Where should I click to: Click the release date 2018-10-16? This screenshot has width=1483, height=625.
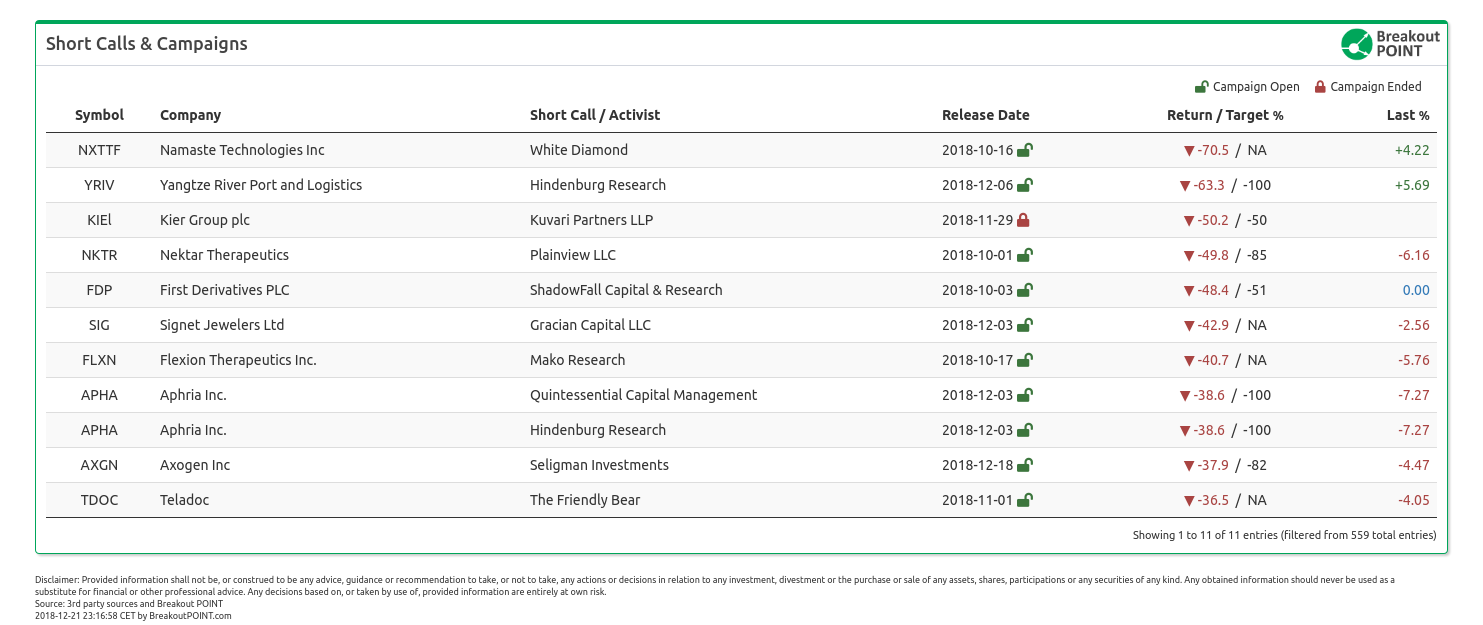point(978,150)
